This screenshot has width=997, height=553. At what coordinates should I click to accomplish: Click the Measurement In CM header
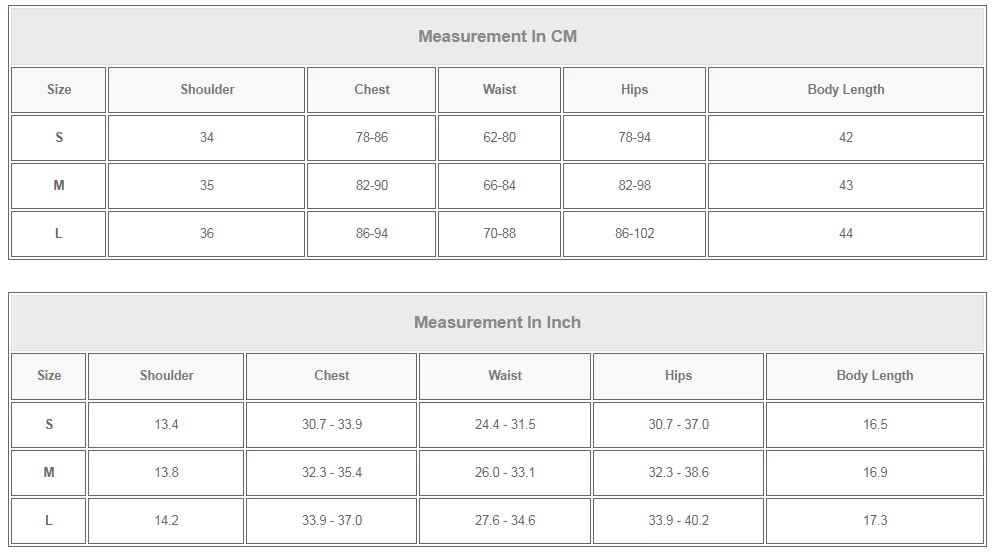(497, 36)
